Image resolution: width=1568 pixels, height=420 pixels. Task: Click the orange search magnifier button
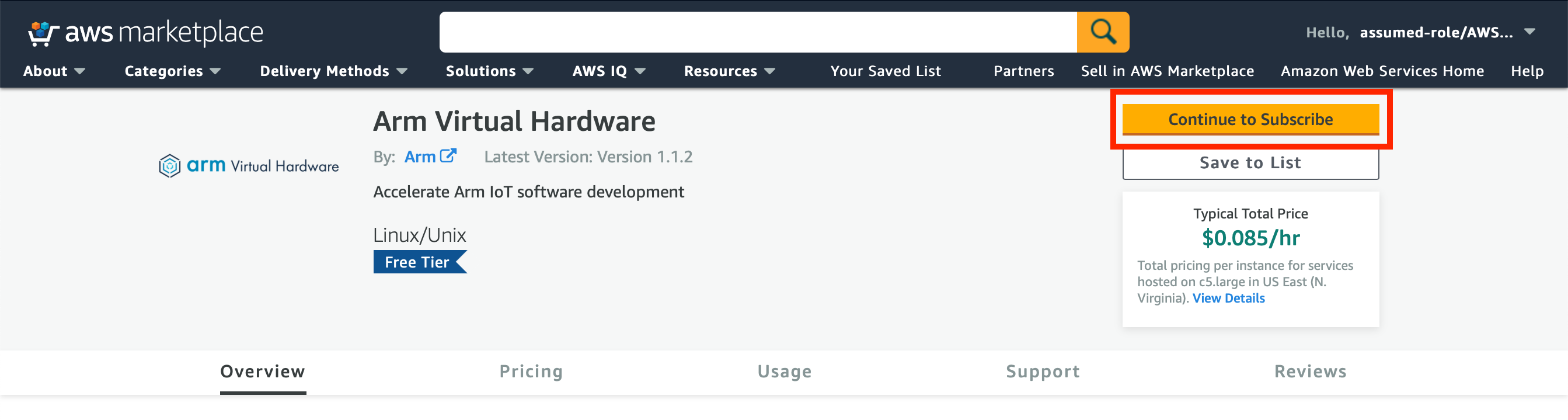[x=1102, y=32]
